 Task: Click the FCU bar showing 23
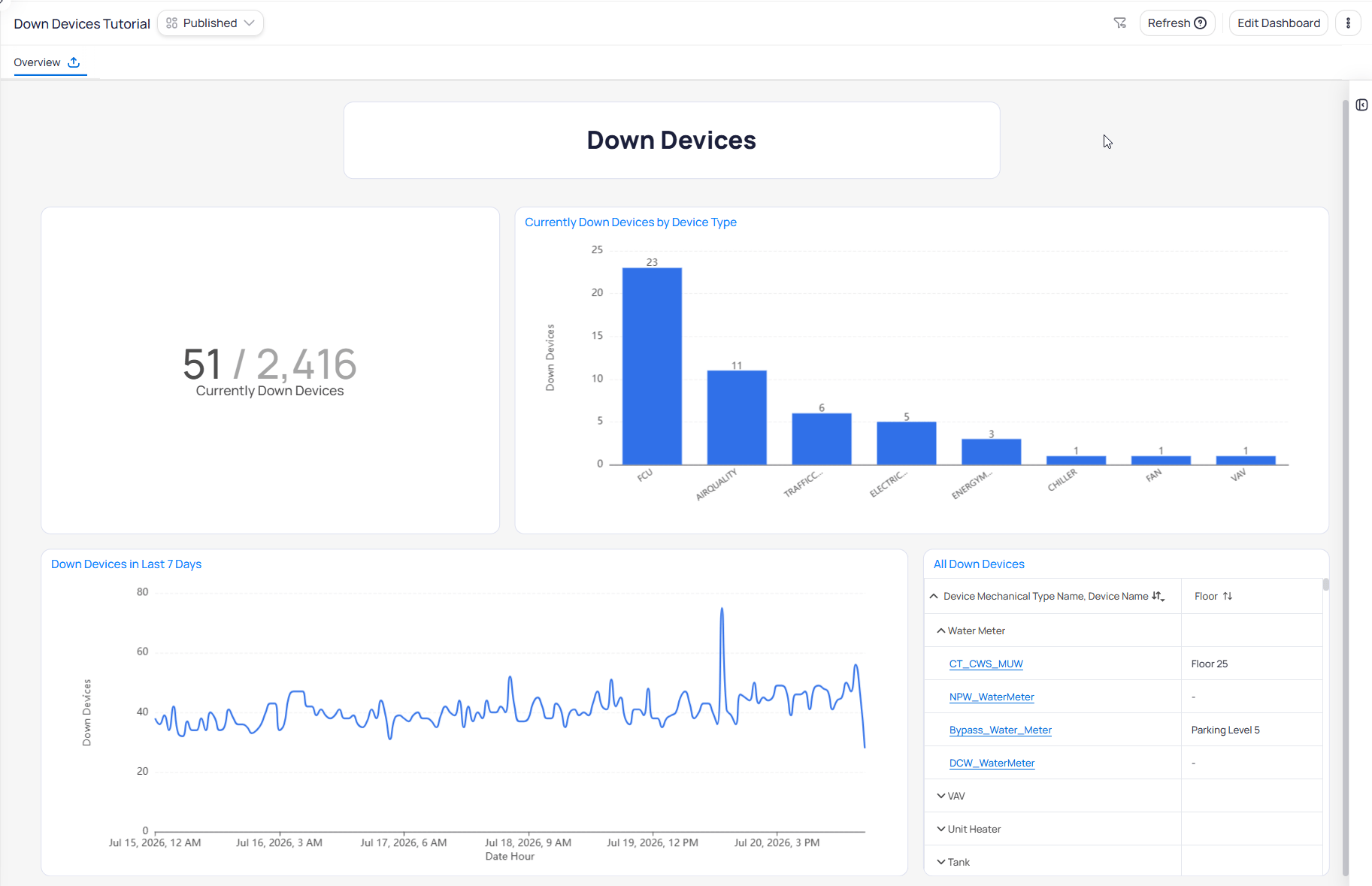pos(652,367)
